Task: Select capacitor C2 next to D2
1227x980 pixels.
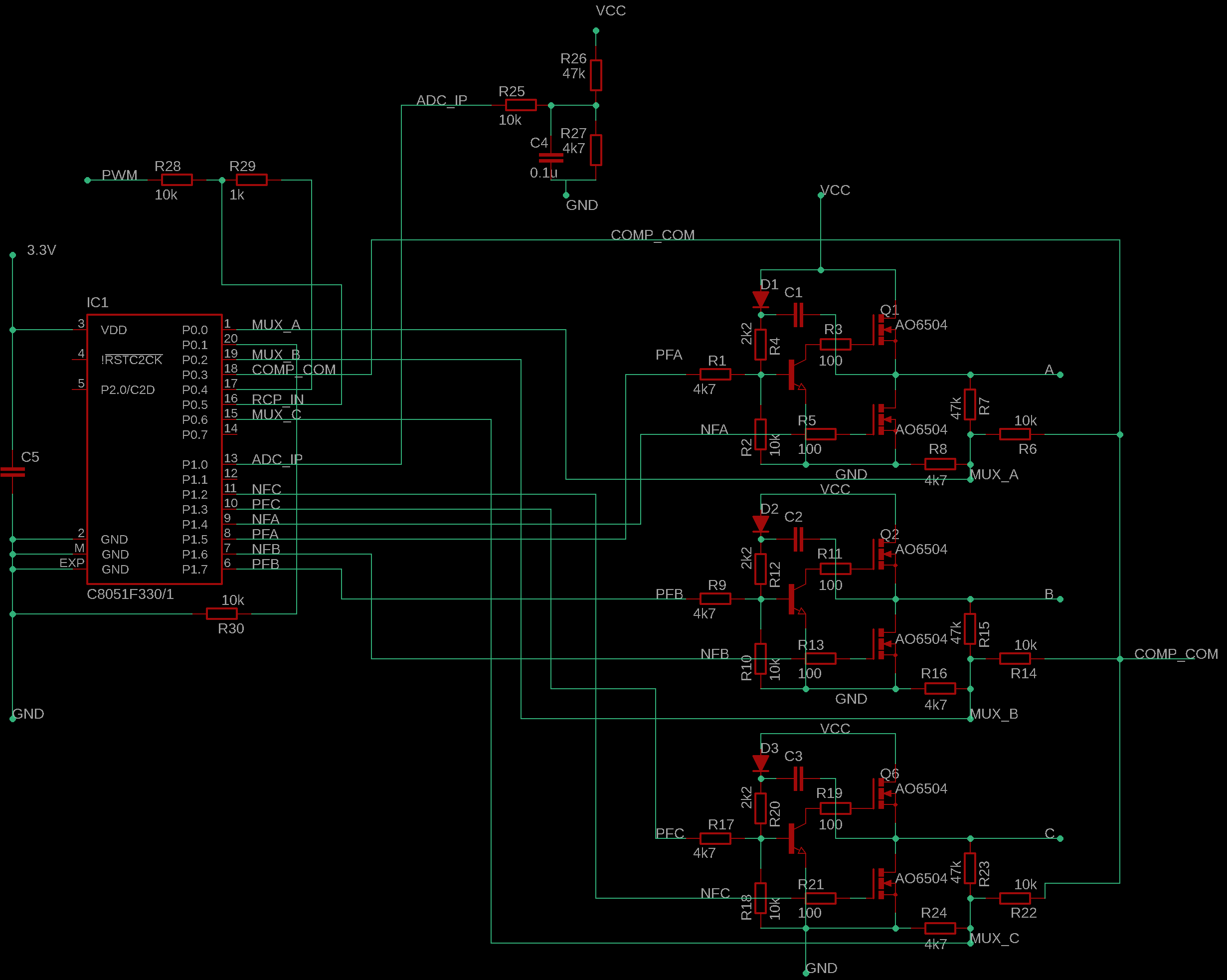Action: click(798, 539)
